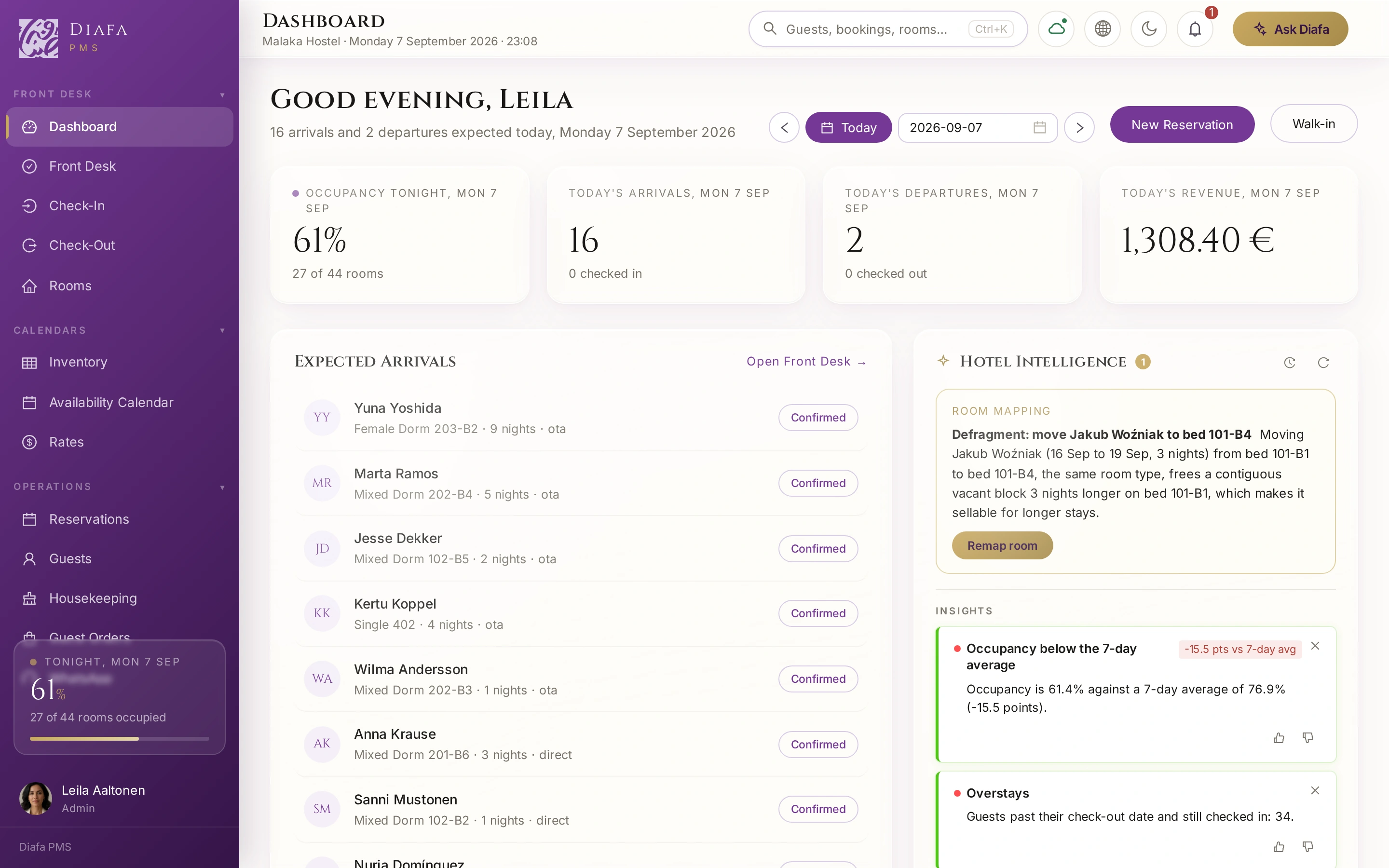Open notifications bell with red badge
The width and height of the screenshot is (1389, 868).
tap(1195, 29)
